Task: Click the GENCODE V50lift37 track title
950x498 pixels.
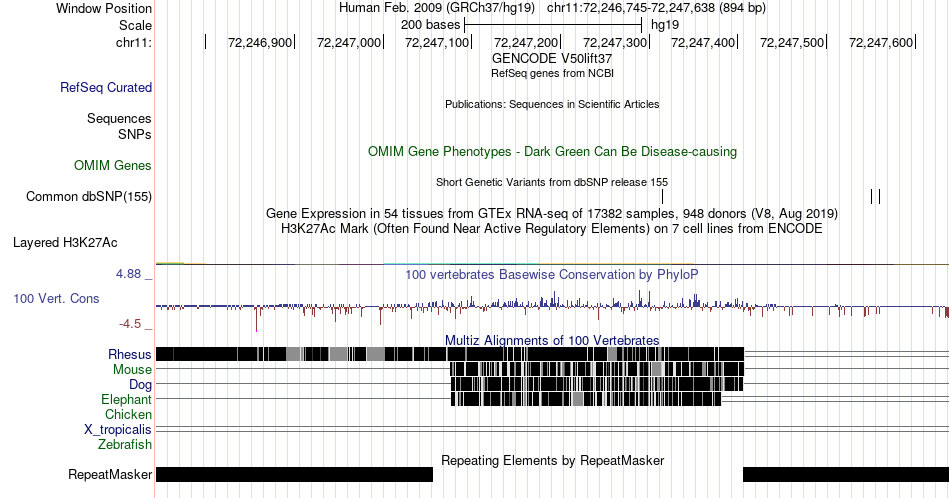Action: (x=552, y=58)
